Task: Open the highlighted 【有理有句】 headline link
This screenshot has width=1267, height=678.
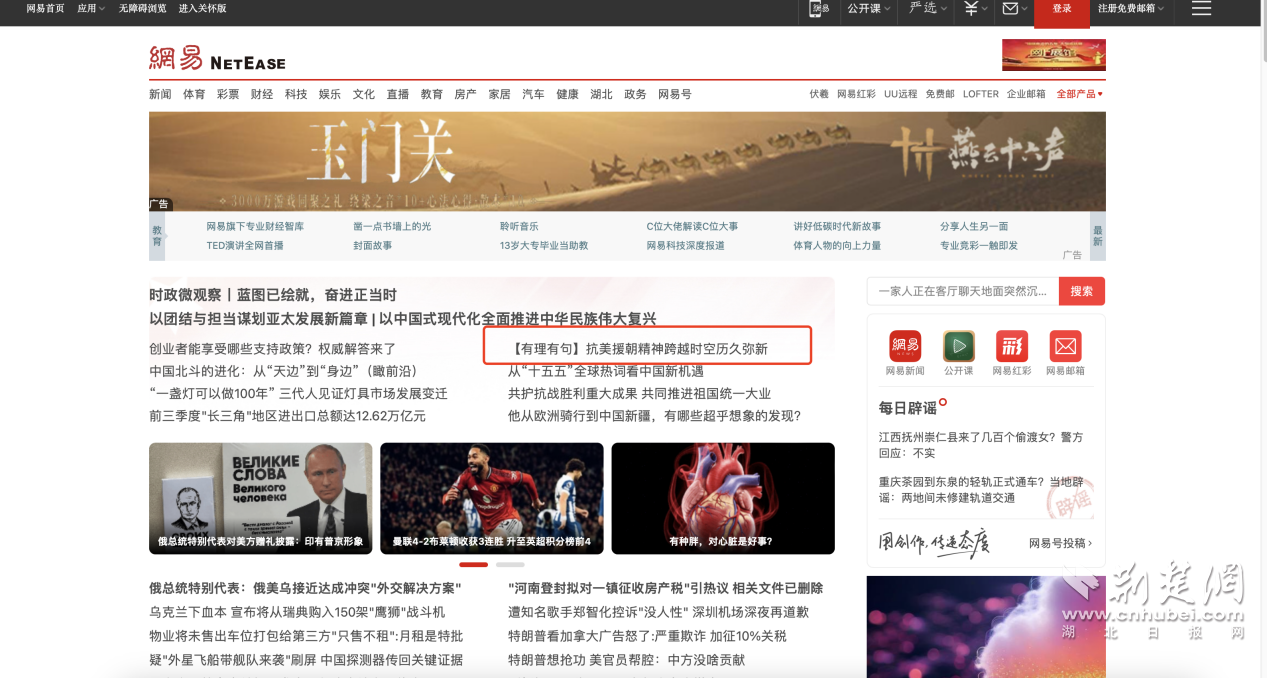Action: tap(640, 349)
